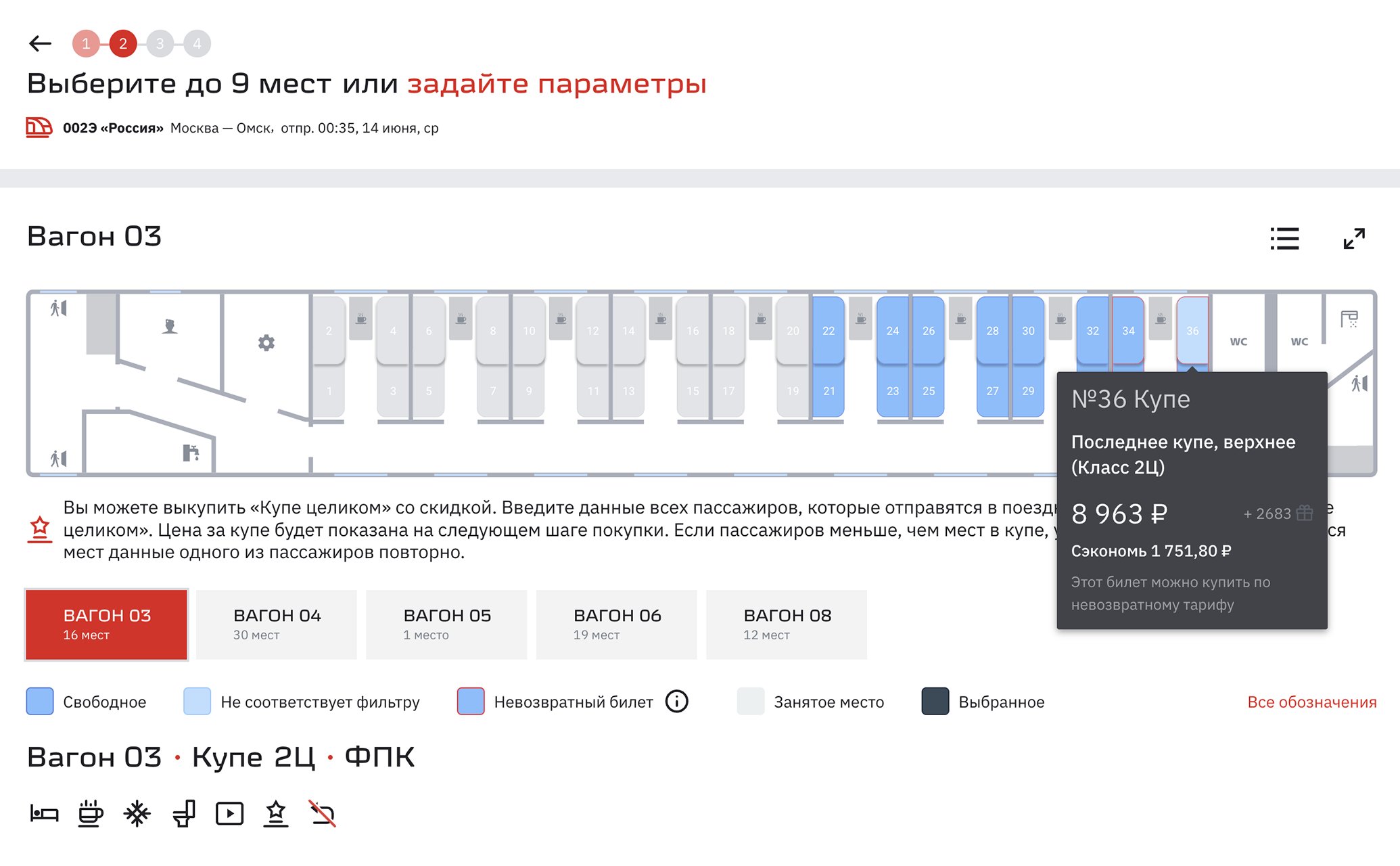Open the ВАГОН 08 tab with 12 seats
This screenshot has width=1400, height=866.
coord(787,624)
